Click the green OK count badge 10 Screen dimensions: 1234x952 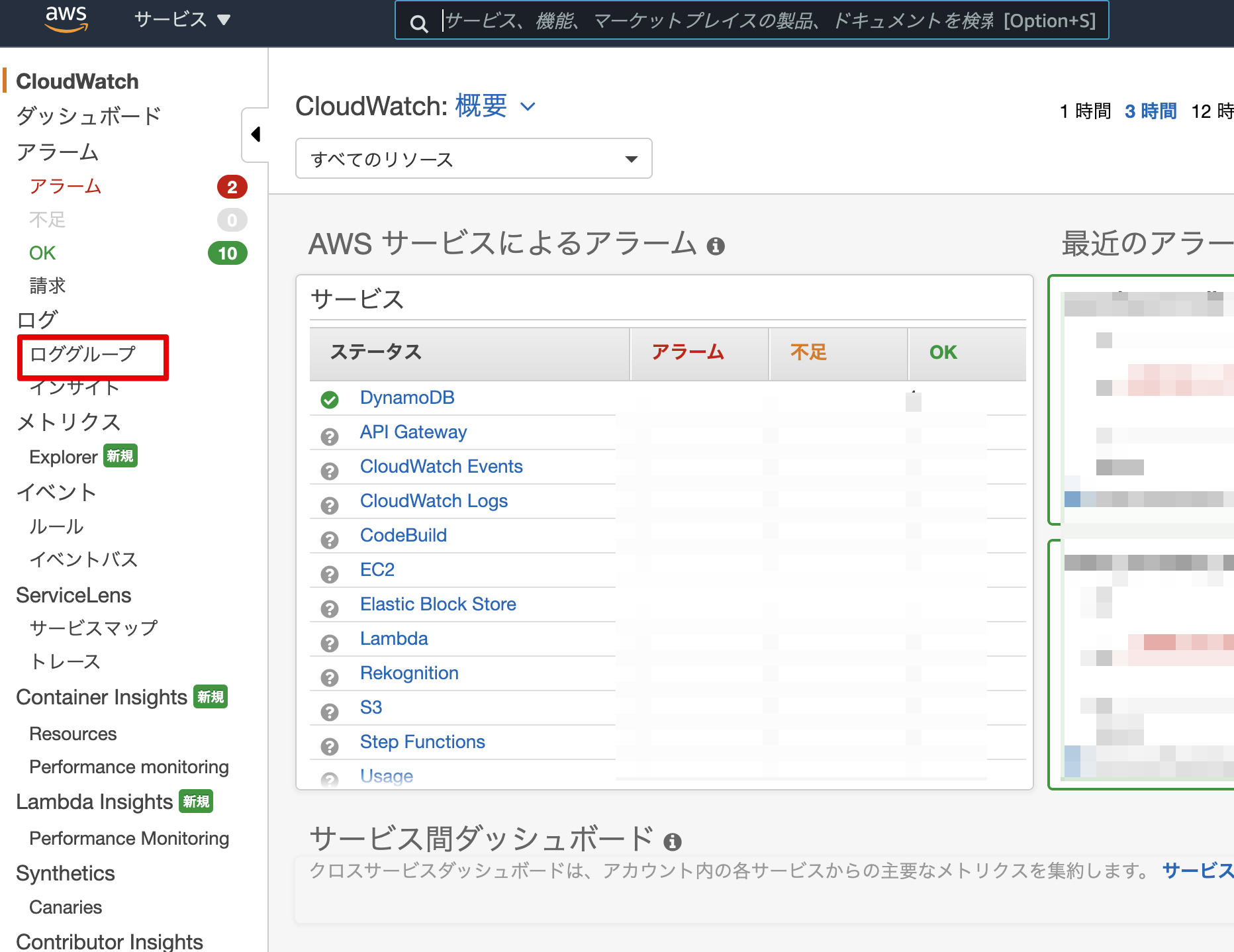tap(228, 253)
